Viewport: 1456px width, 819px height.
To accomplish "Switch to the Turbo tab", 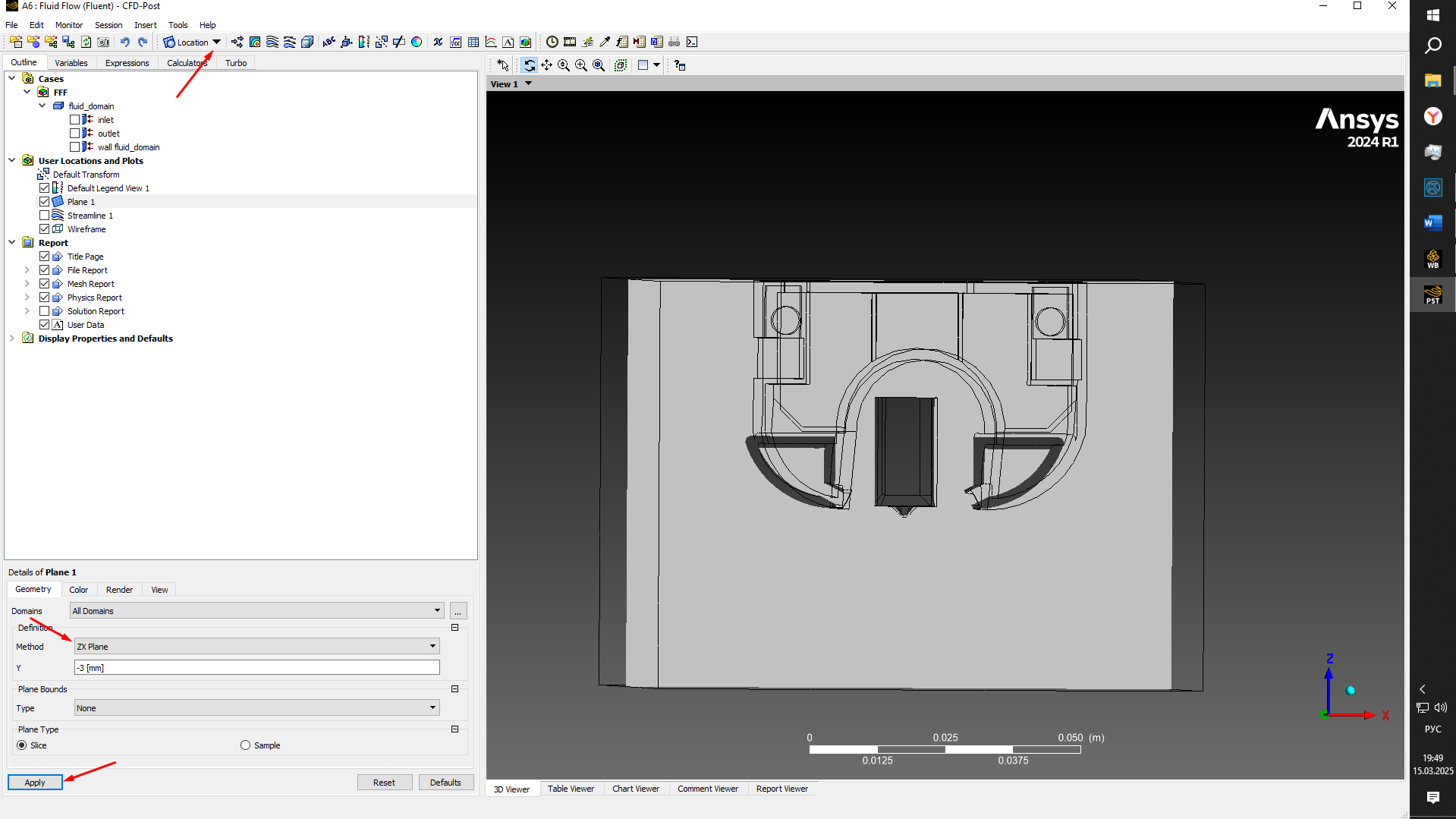I will coord(236,63).
